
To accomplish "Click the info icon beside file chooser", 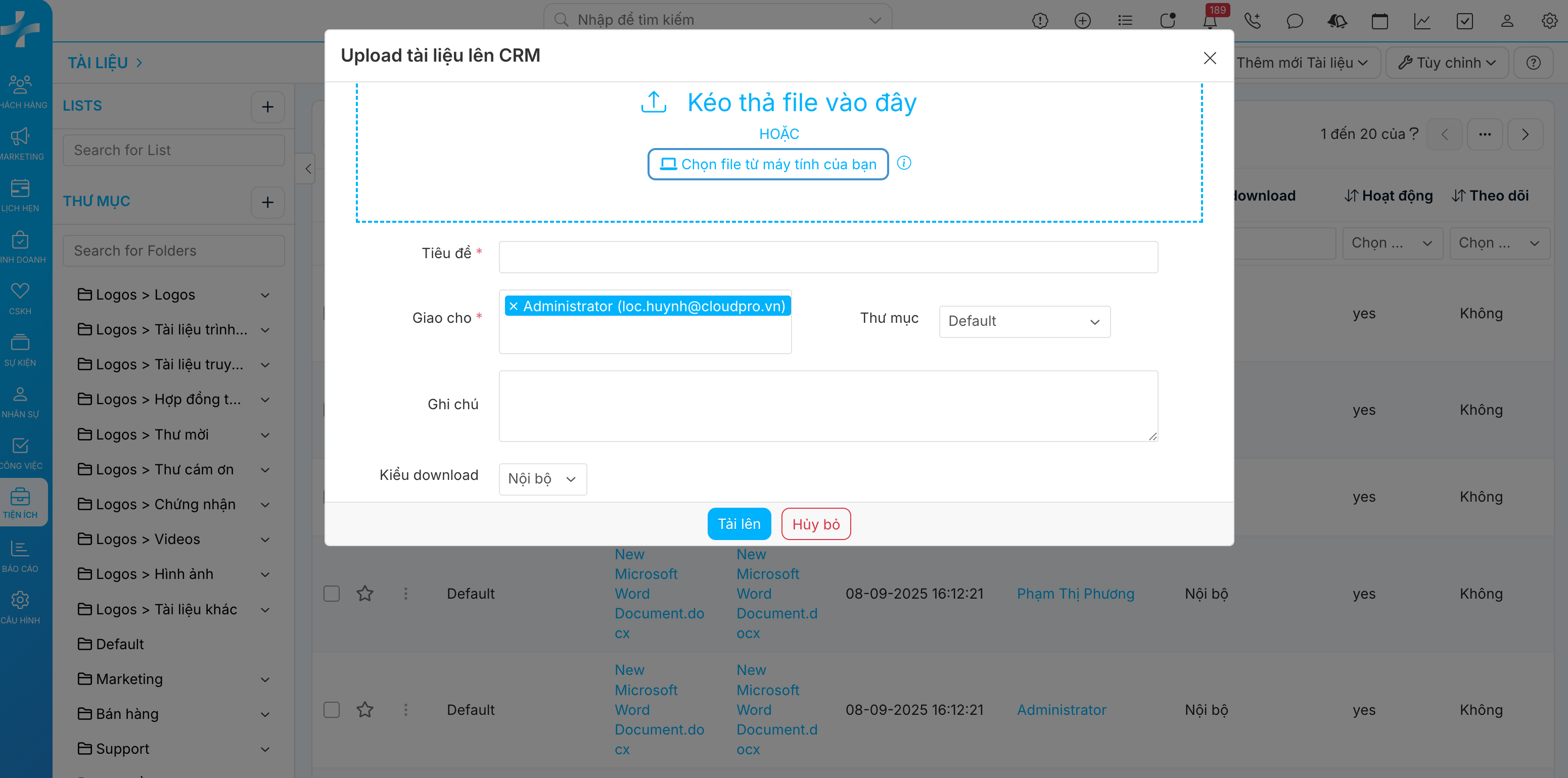I will tap(904, 163).
